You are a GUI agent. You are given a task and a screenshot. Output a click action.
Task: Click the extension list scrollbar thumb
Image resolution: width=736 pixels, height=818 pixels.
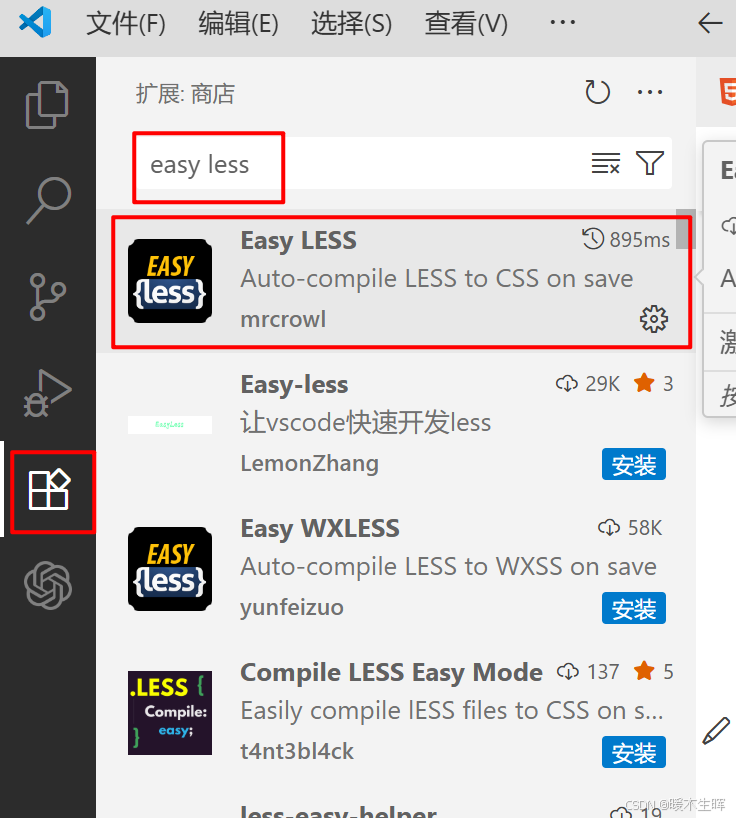685,229
